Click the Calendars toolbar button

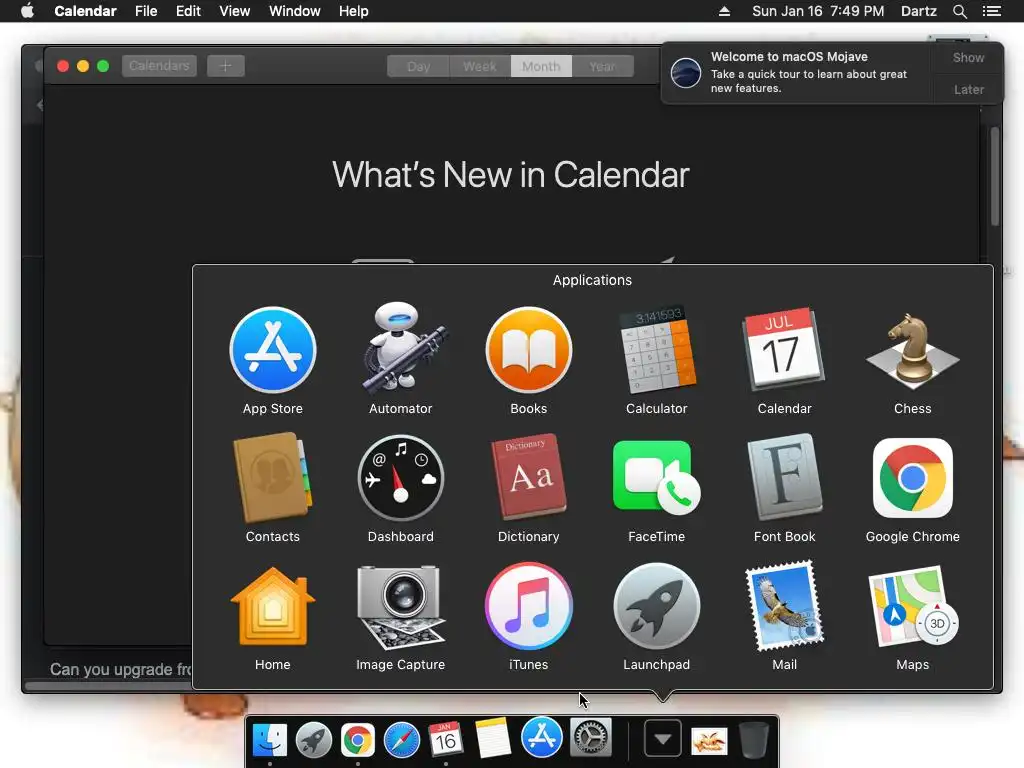point(159,66)
